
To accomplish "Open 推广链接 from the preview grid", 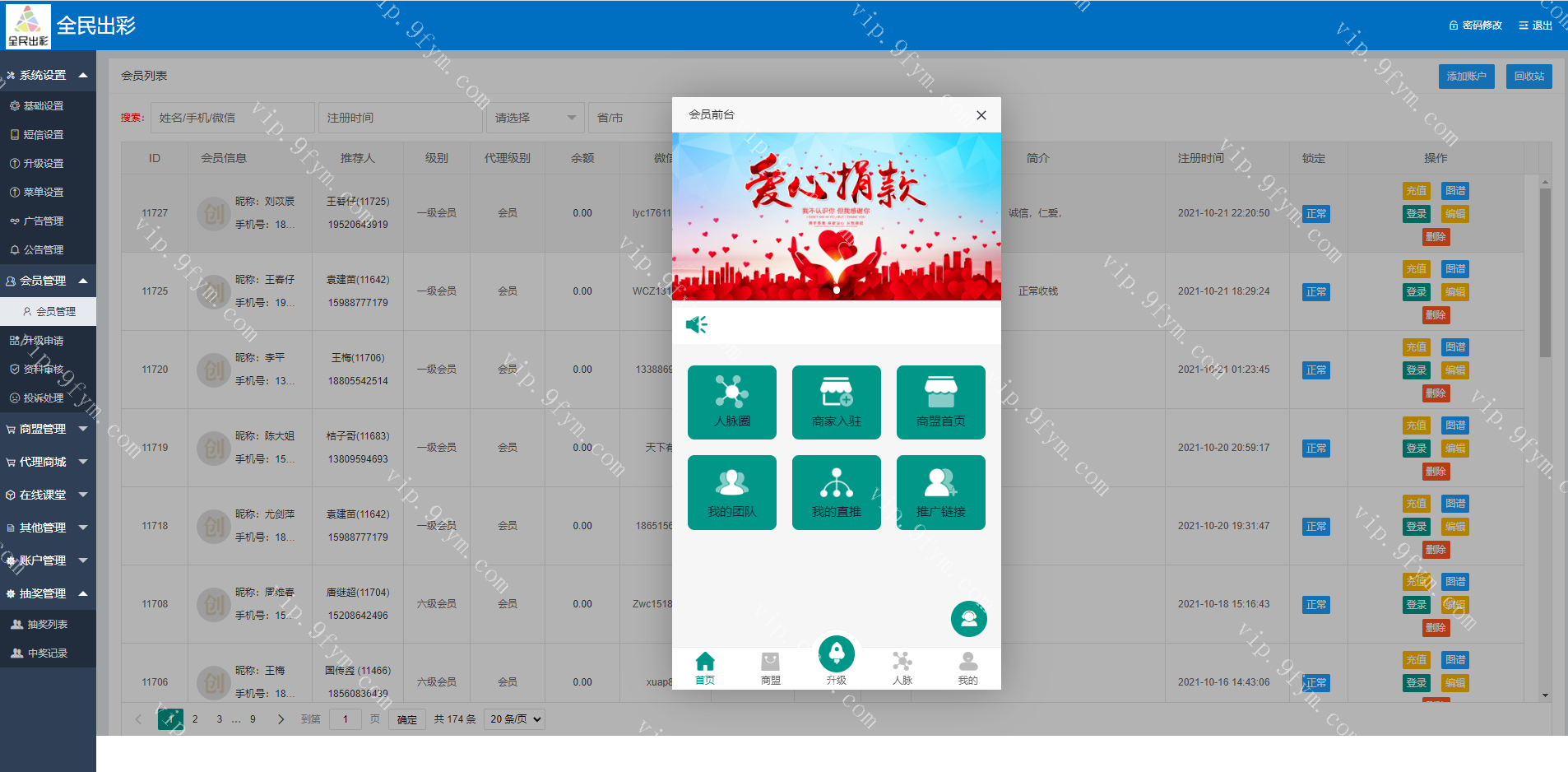I will (940, 492).
